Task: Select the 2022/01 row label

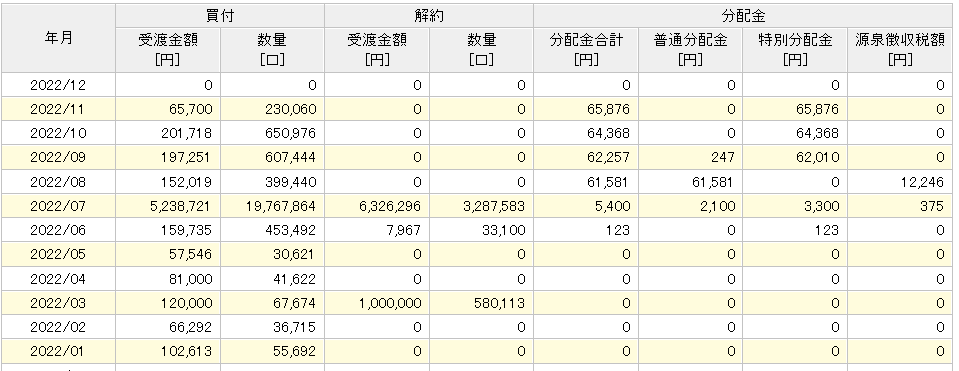Action: coord(58,352)
